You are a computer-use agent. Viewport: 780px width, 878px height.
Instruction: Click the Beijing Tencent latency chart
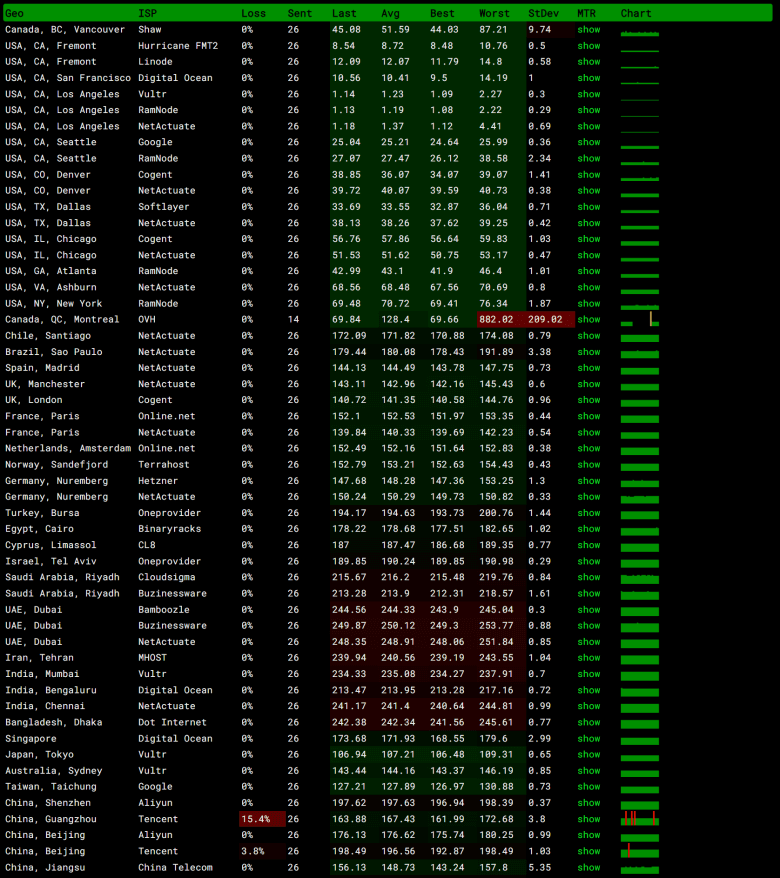[x=640, y=851]
